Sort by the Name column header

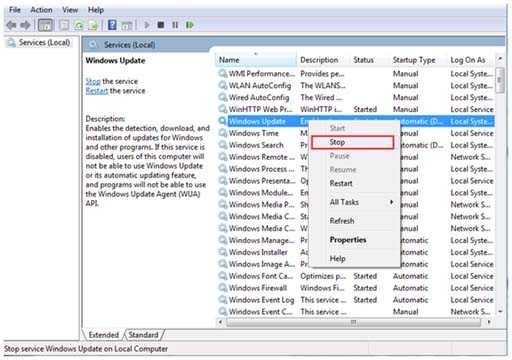coord(256,60)
